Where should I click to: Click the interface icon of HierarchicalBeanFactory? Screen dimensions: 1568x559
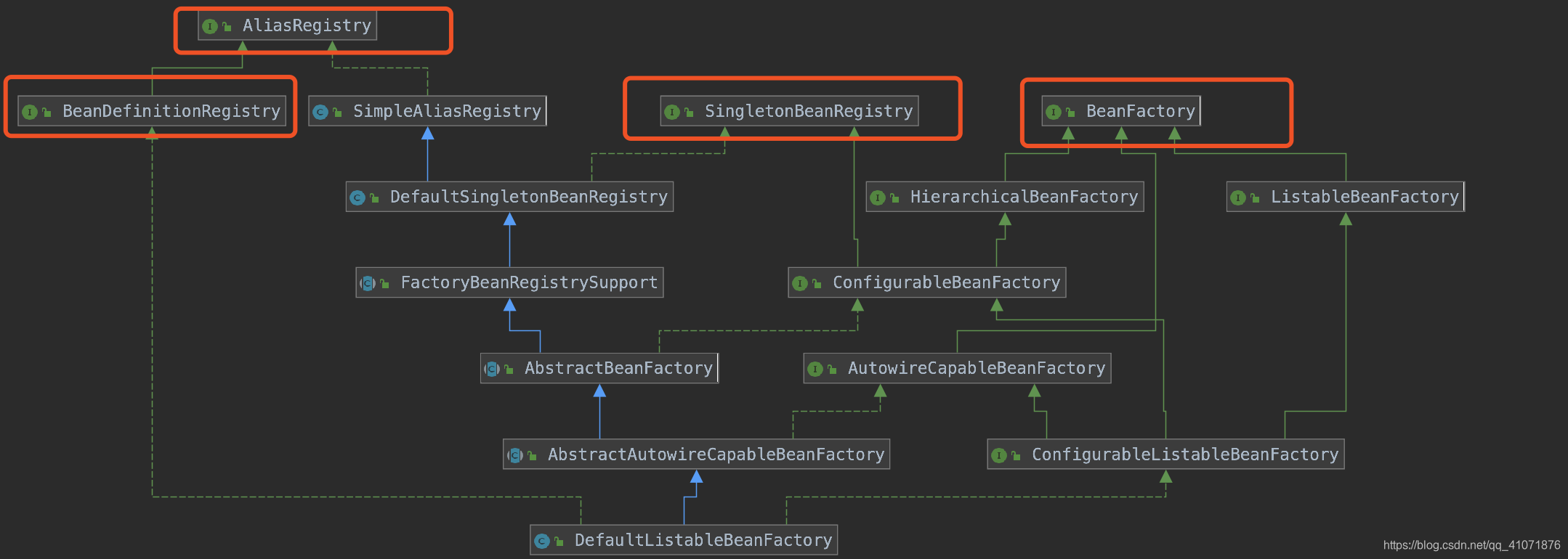tap(878, 197)
